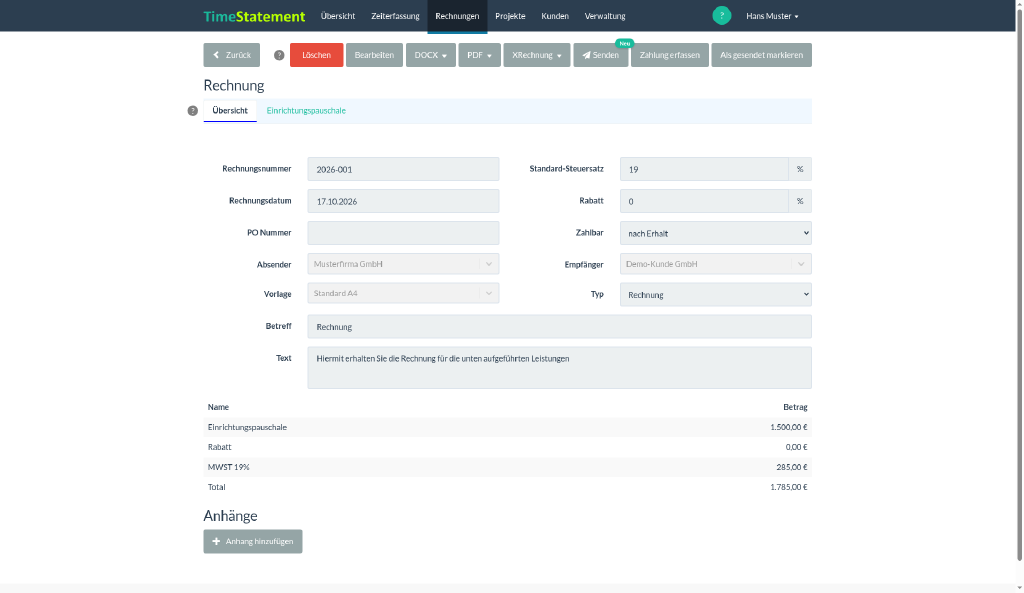This screenshot has width=1024, height=593.
Task: Expand the XRechnung dropdown
Action: (x=537, y=55)
